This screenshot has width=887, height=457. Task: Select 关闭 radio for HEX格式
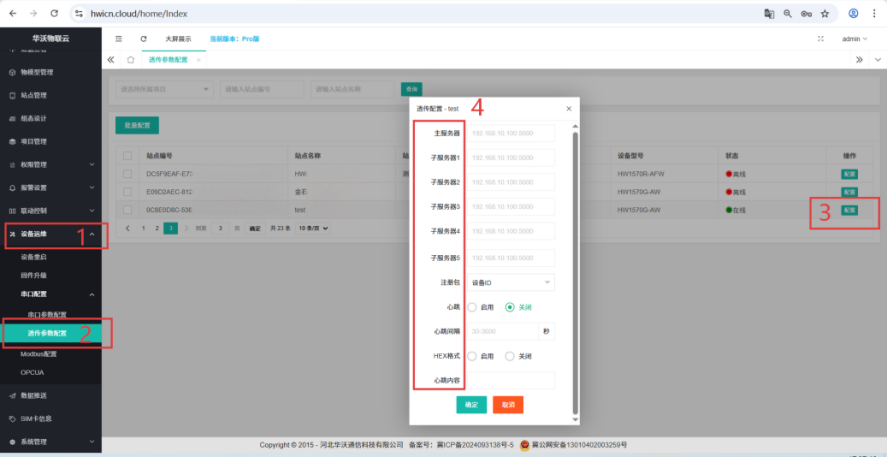(510, 356)
